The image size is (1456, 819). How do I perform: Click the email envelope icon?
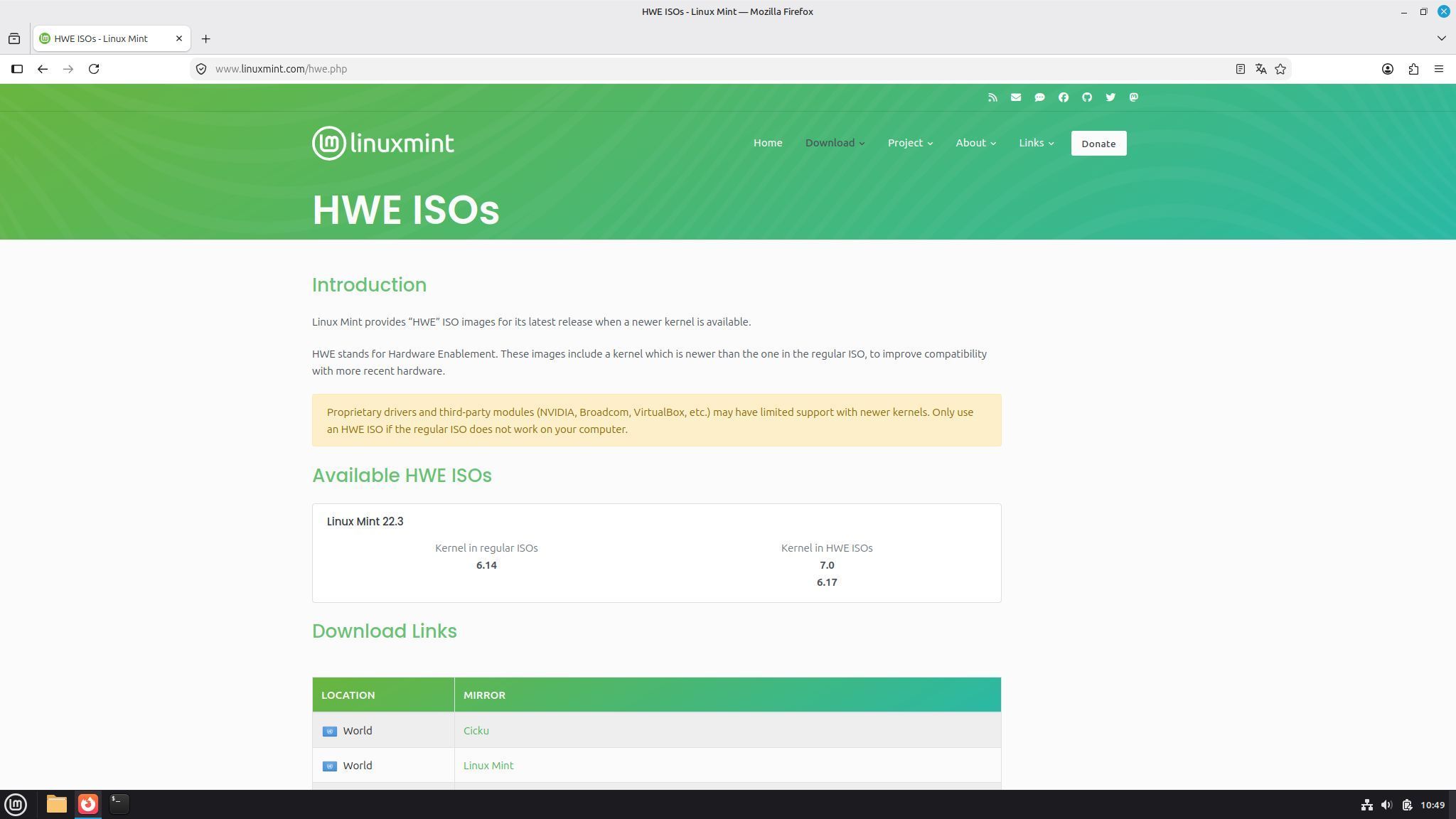click(1016, 97)
